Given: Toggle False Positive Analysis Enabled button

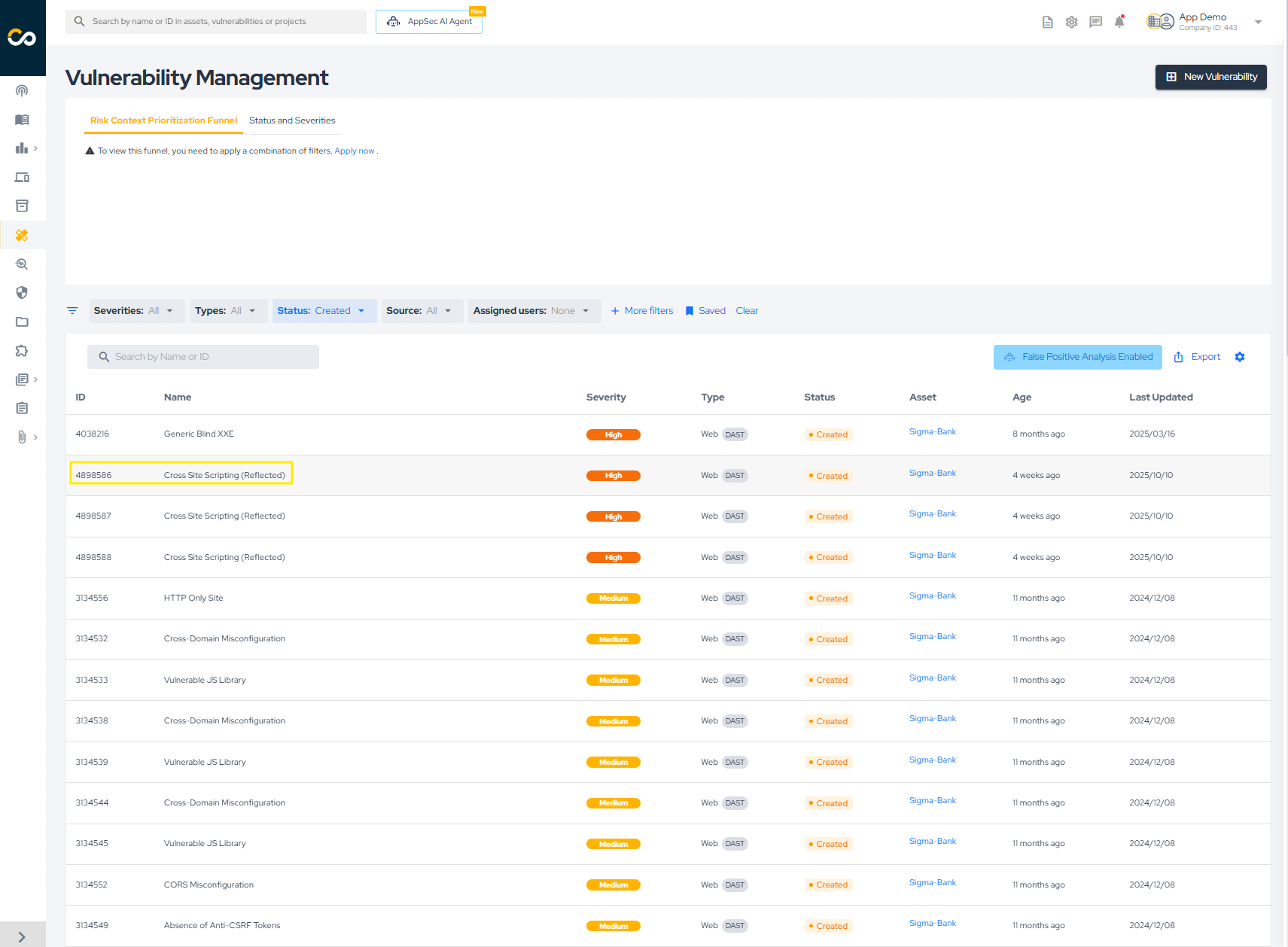Looking at the screenshot, I should tap(1077, 357).
